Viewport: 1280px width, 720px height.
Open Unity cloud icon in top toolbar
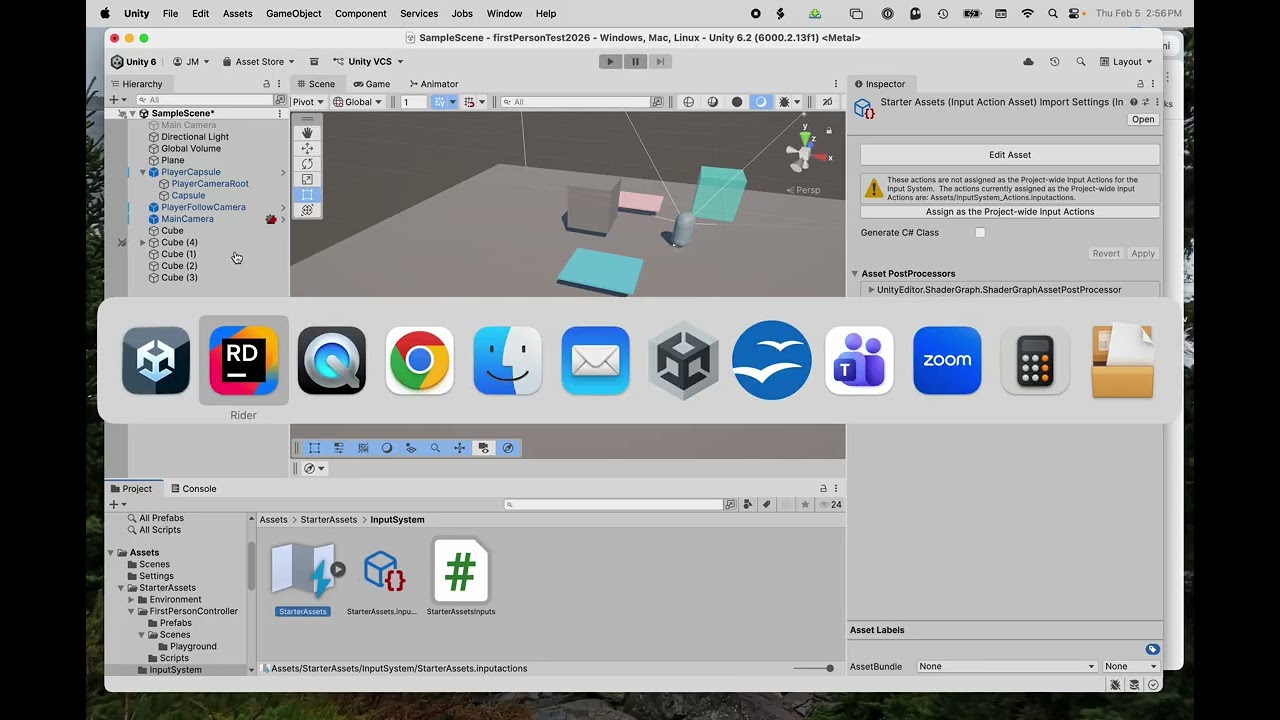click(x=1028, y=62)
